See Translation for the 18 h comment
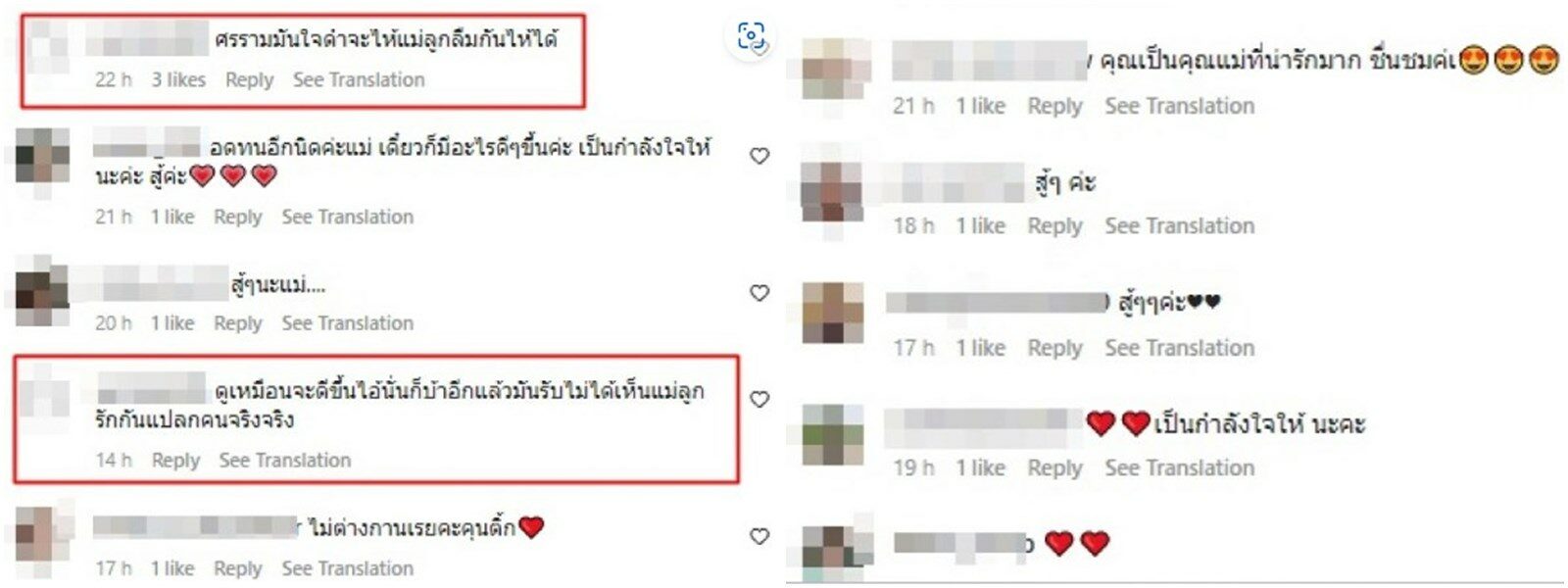This screenshot has height=588, width=1568. 1180,226
